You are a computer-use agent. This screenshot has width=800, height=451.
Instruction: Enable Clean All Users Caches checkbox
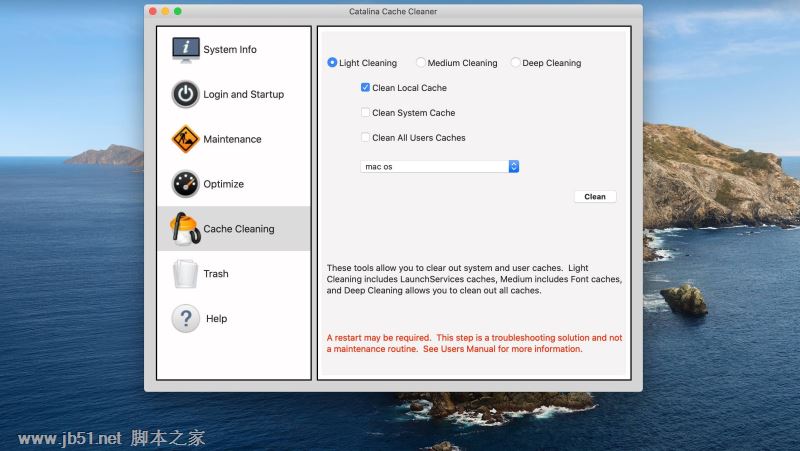tap(365, 137)
